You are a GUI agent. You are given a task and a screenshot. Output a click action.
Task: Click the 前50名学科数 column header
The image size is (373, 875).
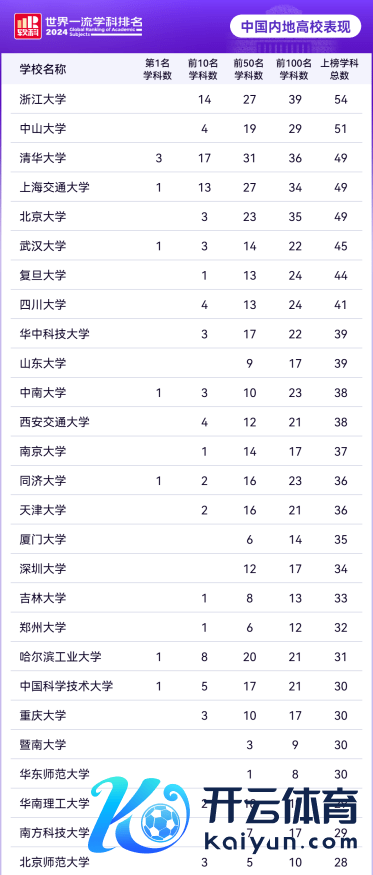click(x=248, y=69)
